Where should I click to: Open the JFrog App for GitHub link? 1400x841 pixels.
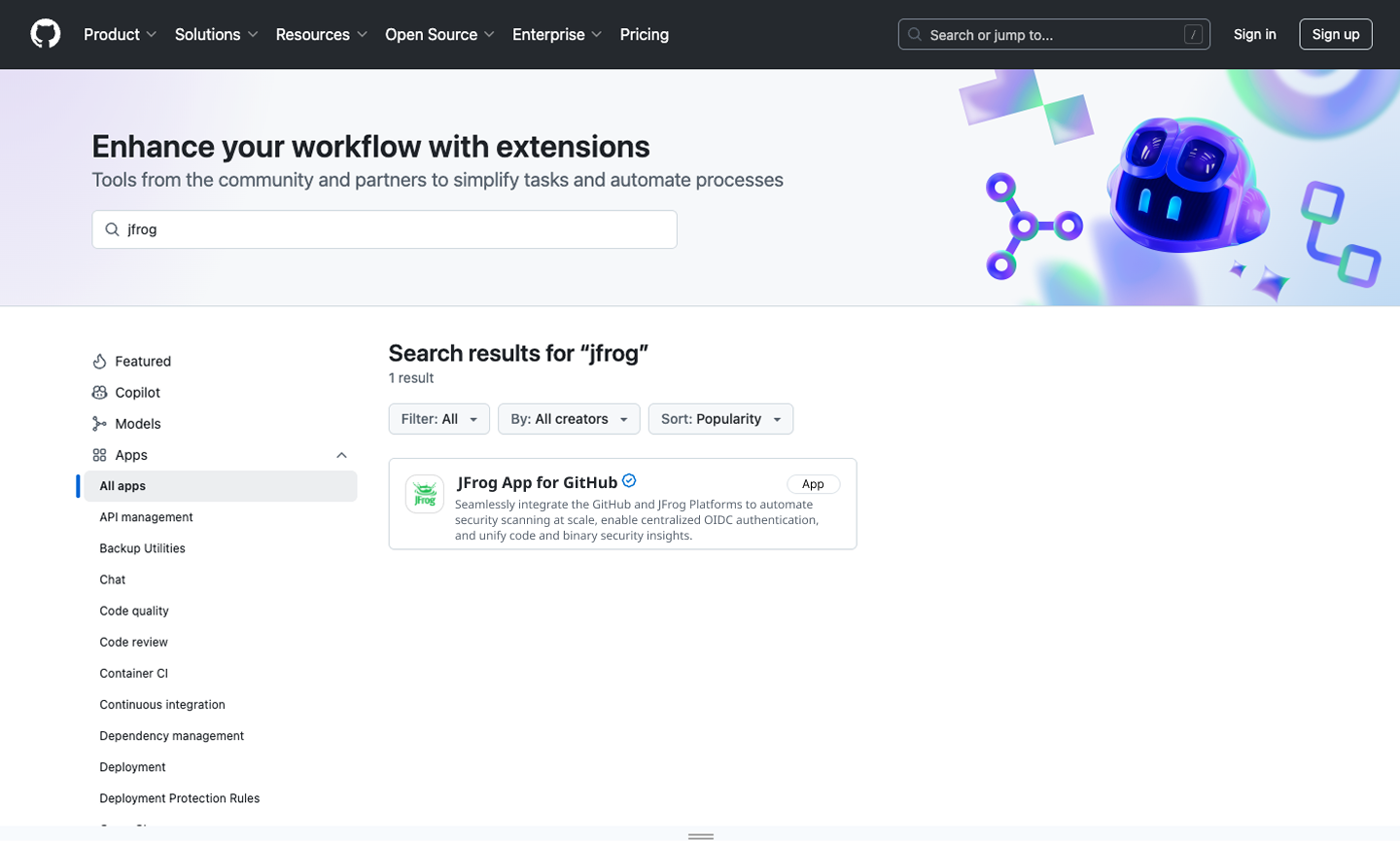pos(538,482)
